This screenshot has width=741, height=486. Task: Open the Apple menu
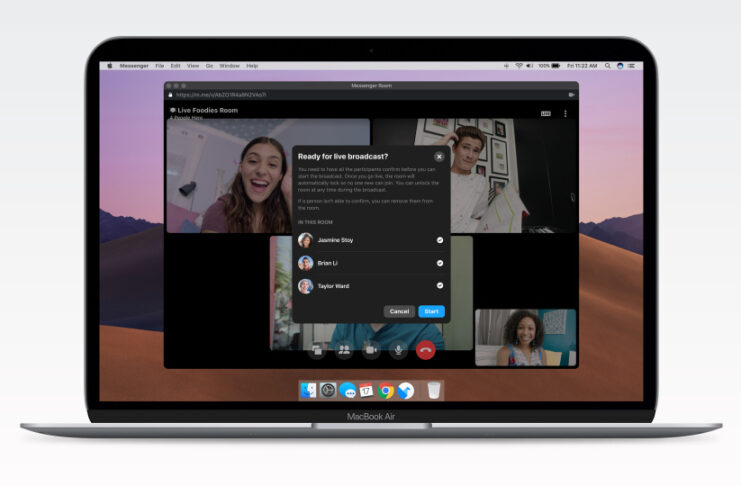tap(110, 66)
